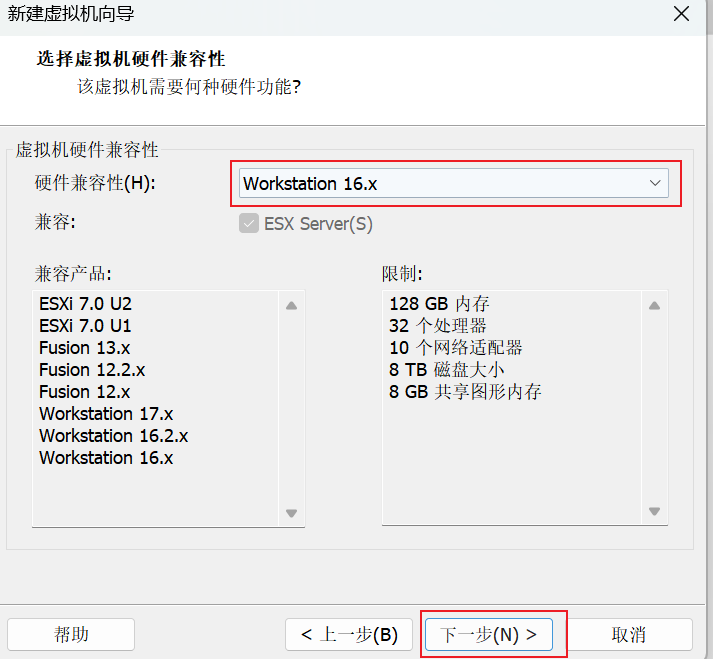The width and height of the screenshot is (713, 659).
Task: Click the 8 TB 磁盘大小 limit entry
Action: pyautogui.click(x=447, y=370)
